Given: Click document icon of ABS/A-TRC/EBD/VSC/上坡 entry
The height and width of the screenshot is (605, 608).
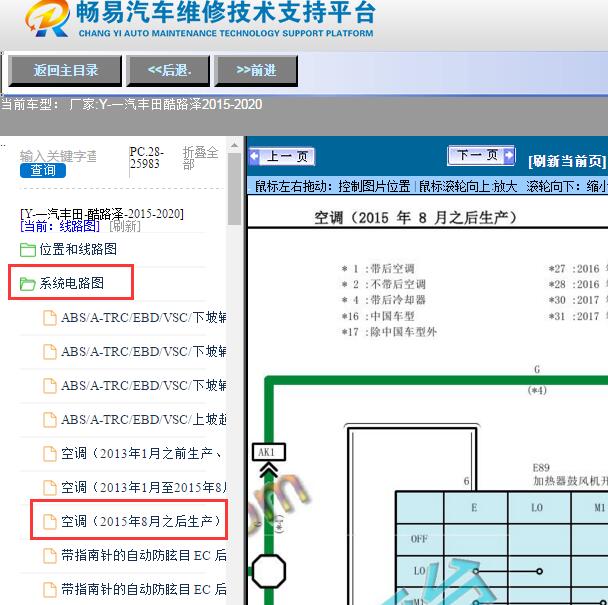Looking at the screenshot, I should 50,420.
